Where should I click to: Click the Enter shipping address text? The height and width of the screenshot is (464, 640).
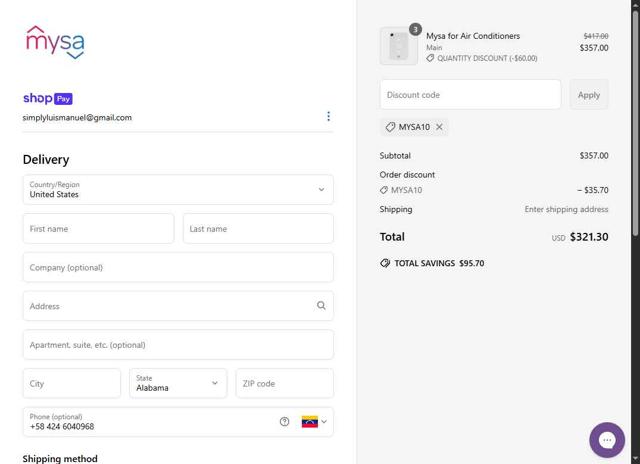[x=566, y=209]
